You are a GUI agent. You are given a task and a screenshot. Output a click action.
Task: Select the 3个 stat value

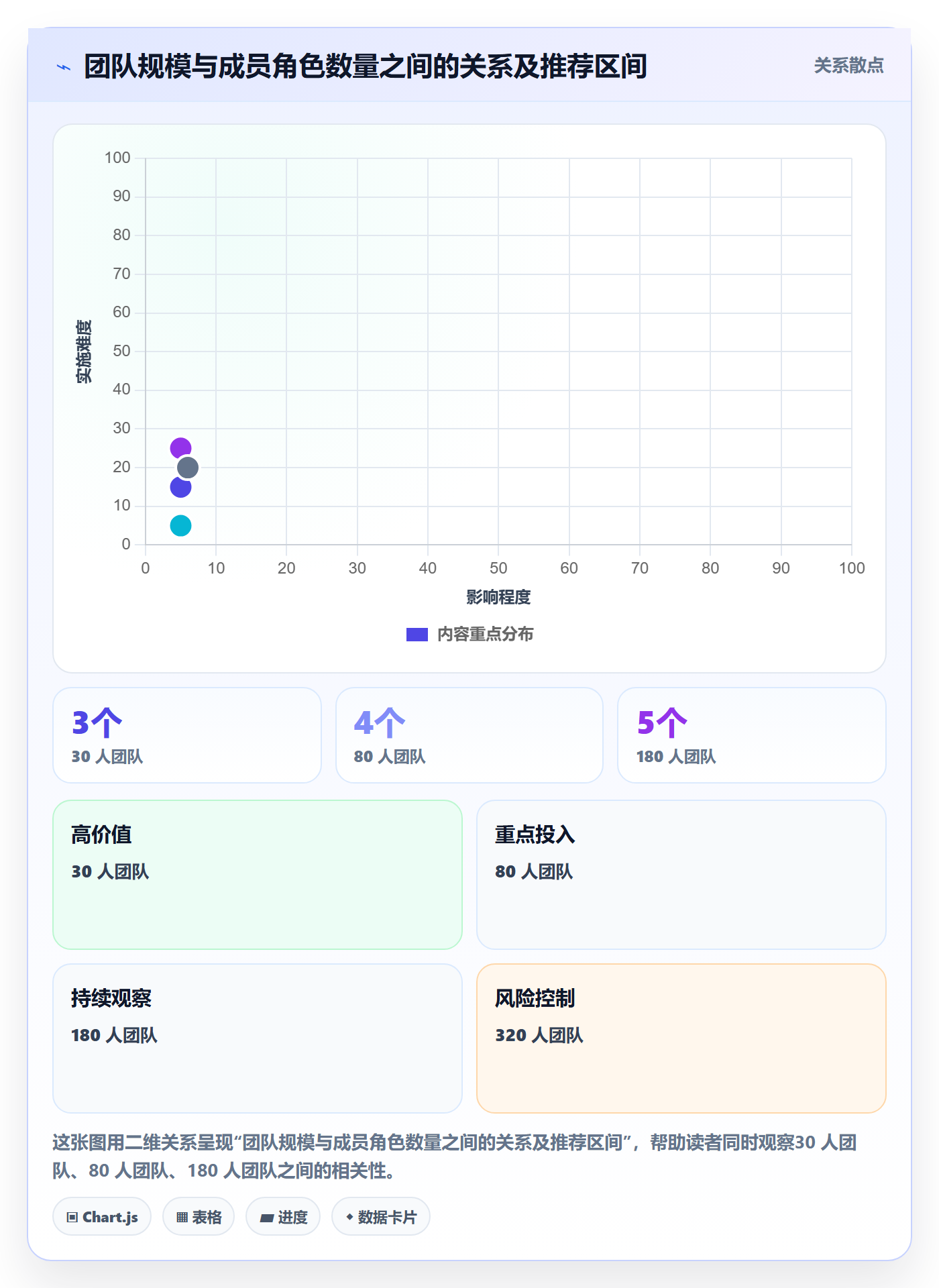click(97, 722)
